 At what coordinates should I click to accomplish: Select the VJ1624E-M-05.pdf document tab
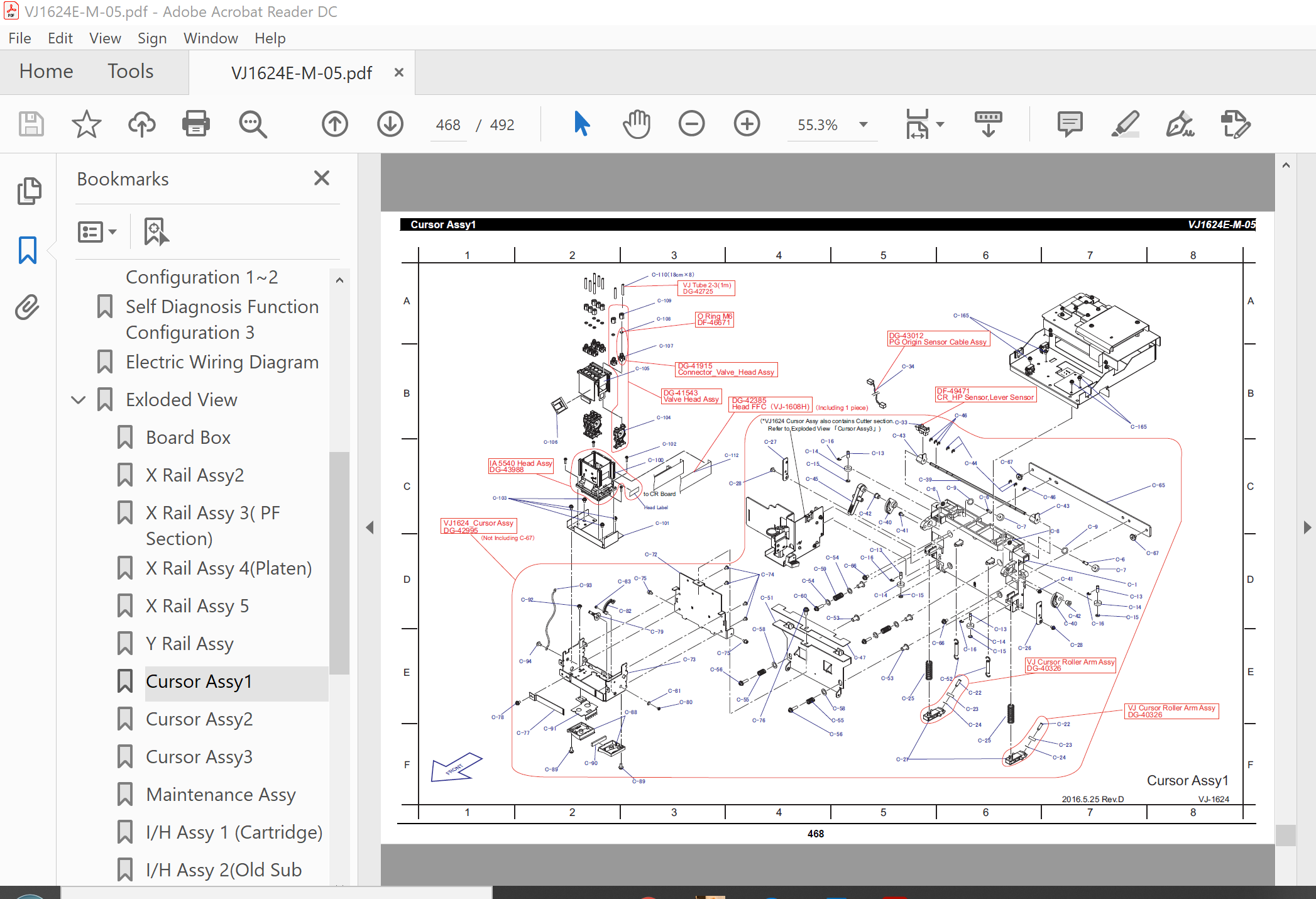[x=302, y=73]
